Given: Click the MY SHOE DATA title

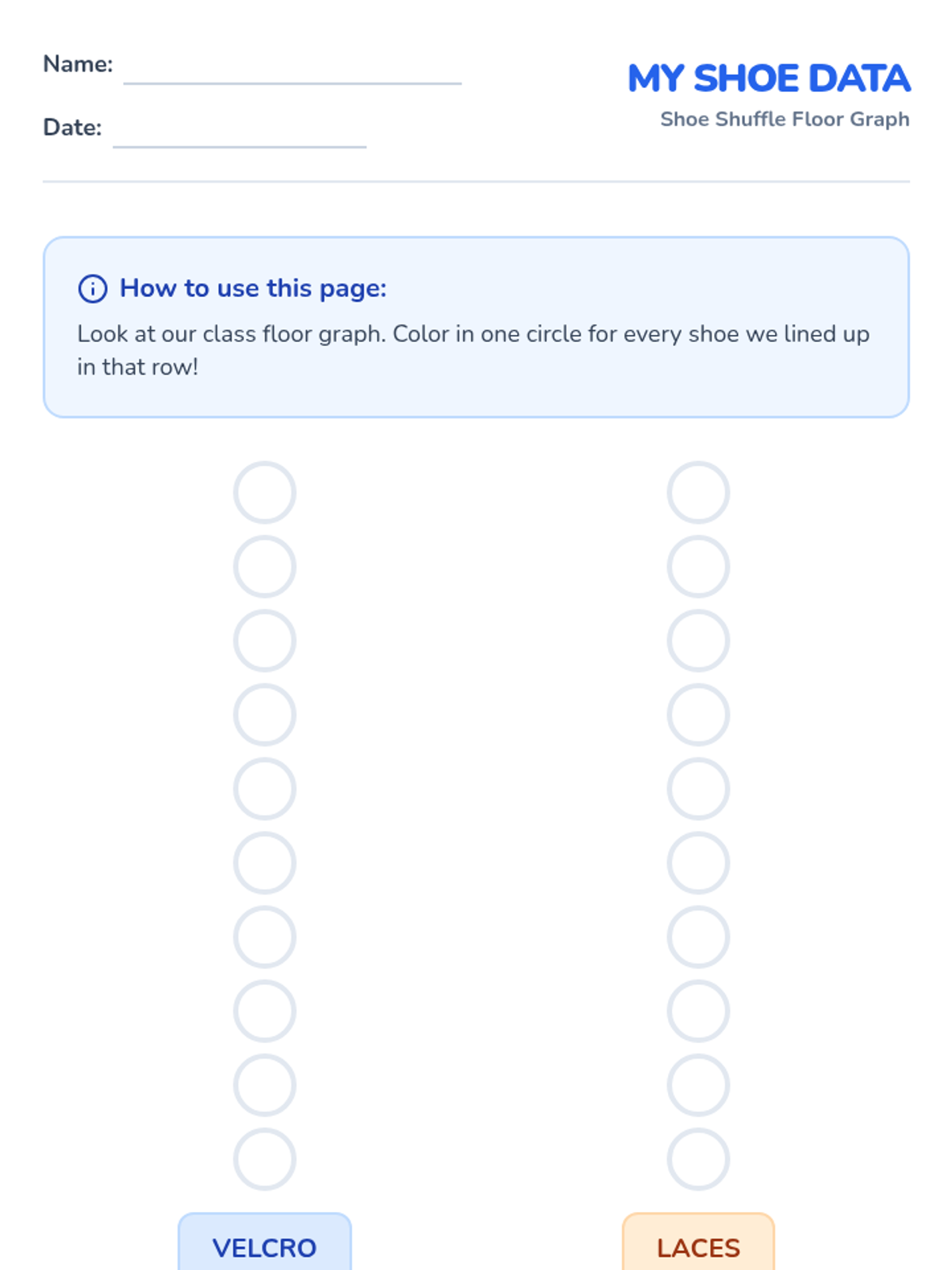Looking at the screenshot, I should [769, 79].
